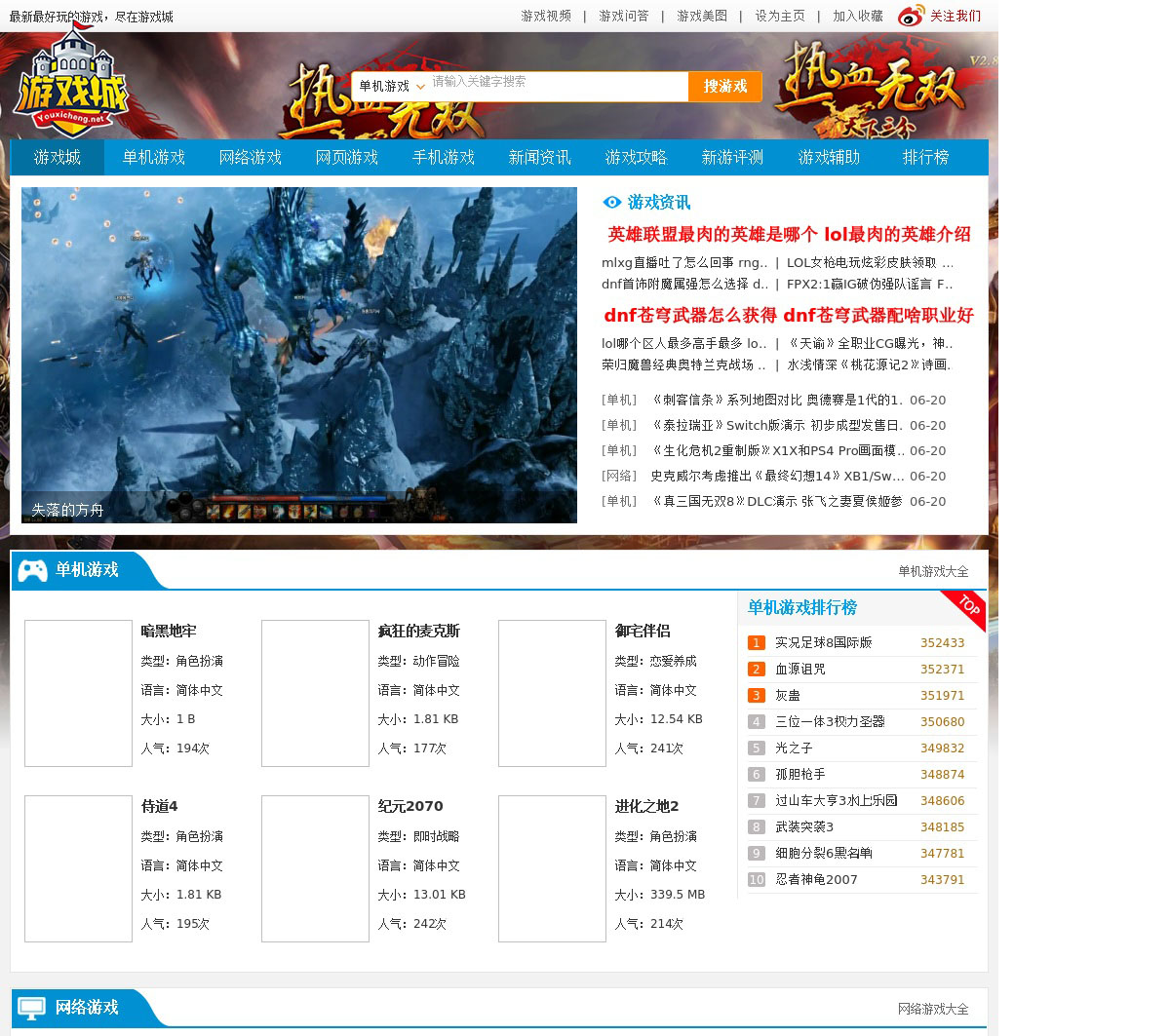
Task: Open the 《刺客信条》系列地图对比 article
Action: click(777, 400)
